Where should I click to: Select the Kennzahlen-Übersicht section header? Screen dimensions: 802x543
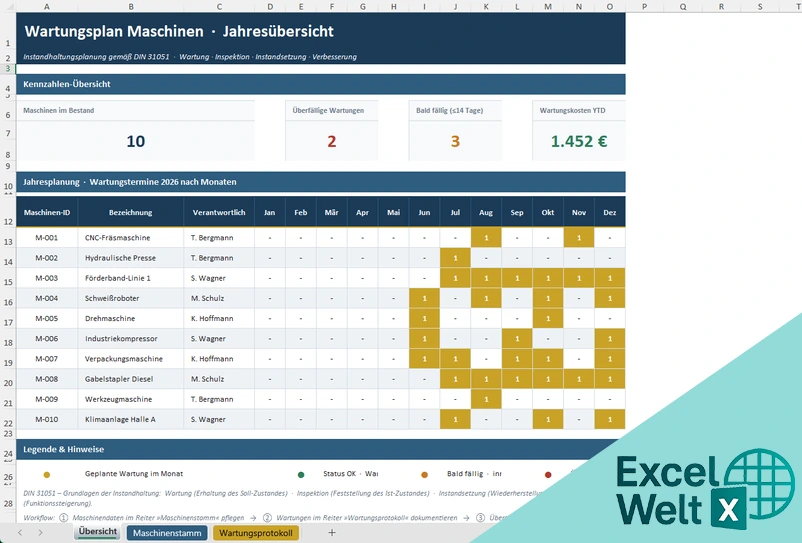click(x=321, y=84)
